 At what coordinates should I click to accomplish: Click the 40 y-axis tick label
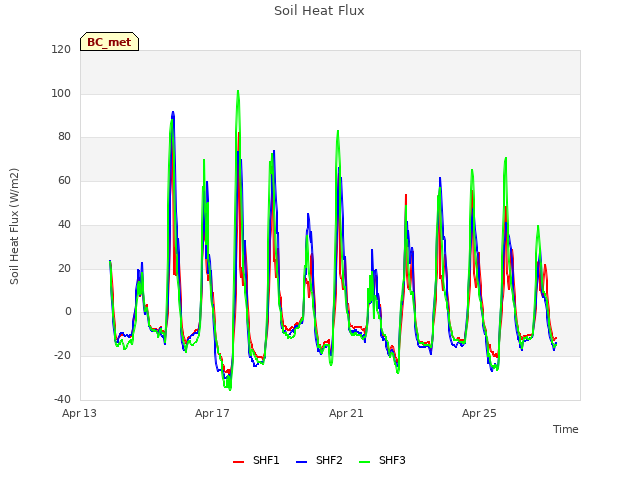pos(64,224)
